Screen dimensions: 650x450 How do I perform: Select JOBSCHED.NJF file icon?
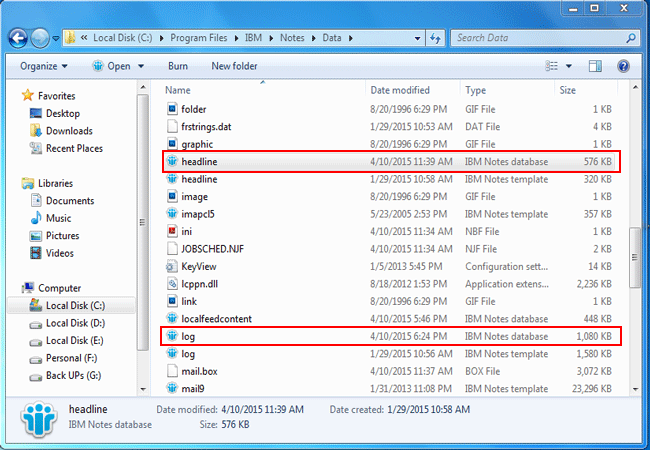click(x=172, y=249)
